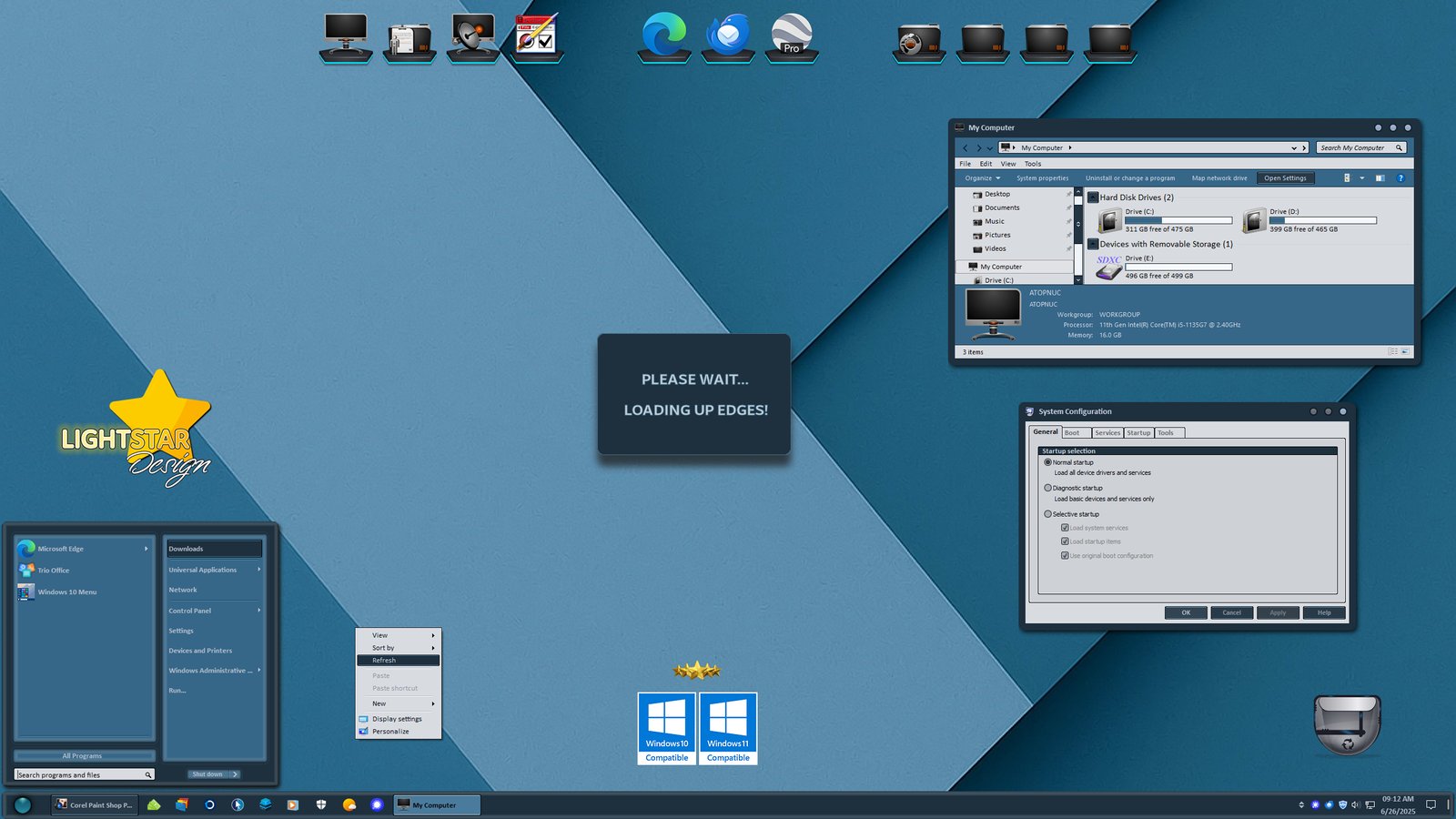Launch the Thunderbird dock icon

pyautogui.click(x=728, y=35)
